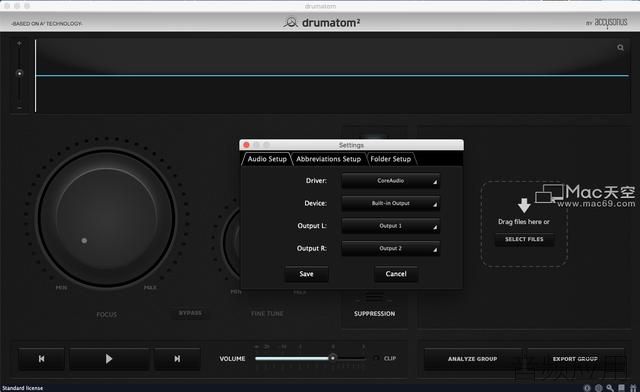Expand the Output R dropdown
The width and height of the screenshot is (640, 392).
(391, 248)
